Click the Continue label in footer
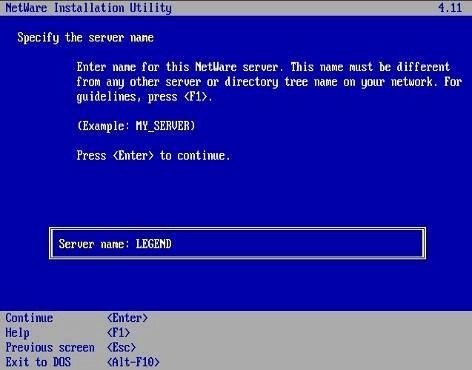472x370 pixels. pos(29,318)
